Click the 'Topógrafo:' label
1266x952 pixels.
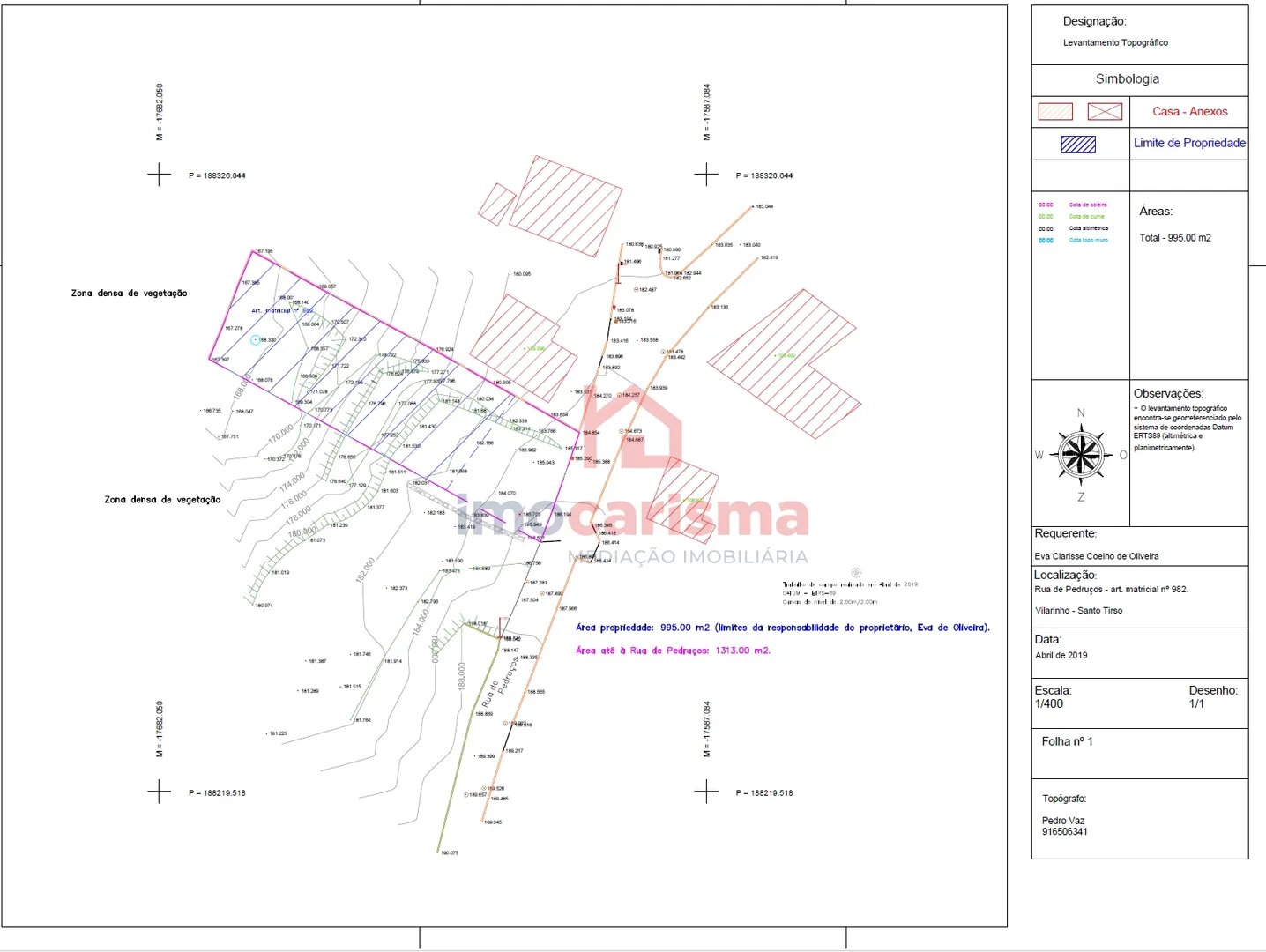1064,799
